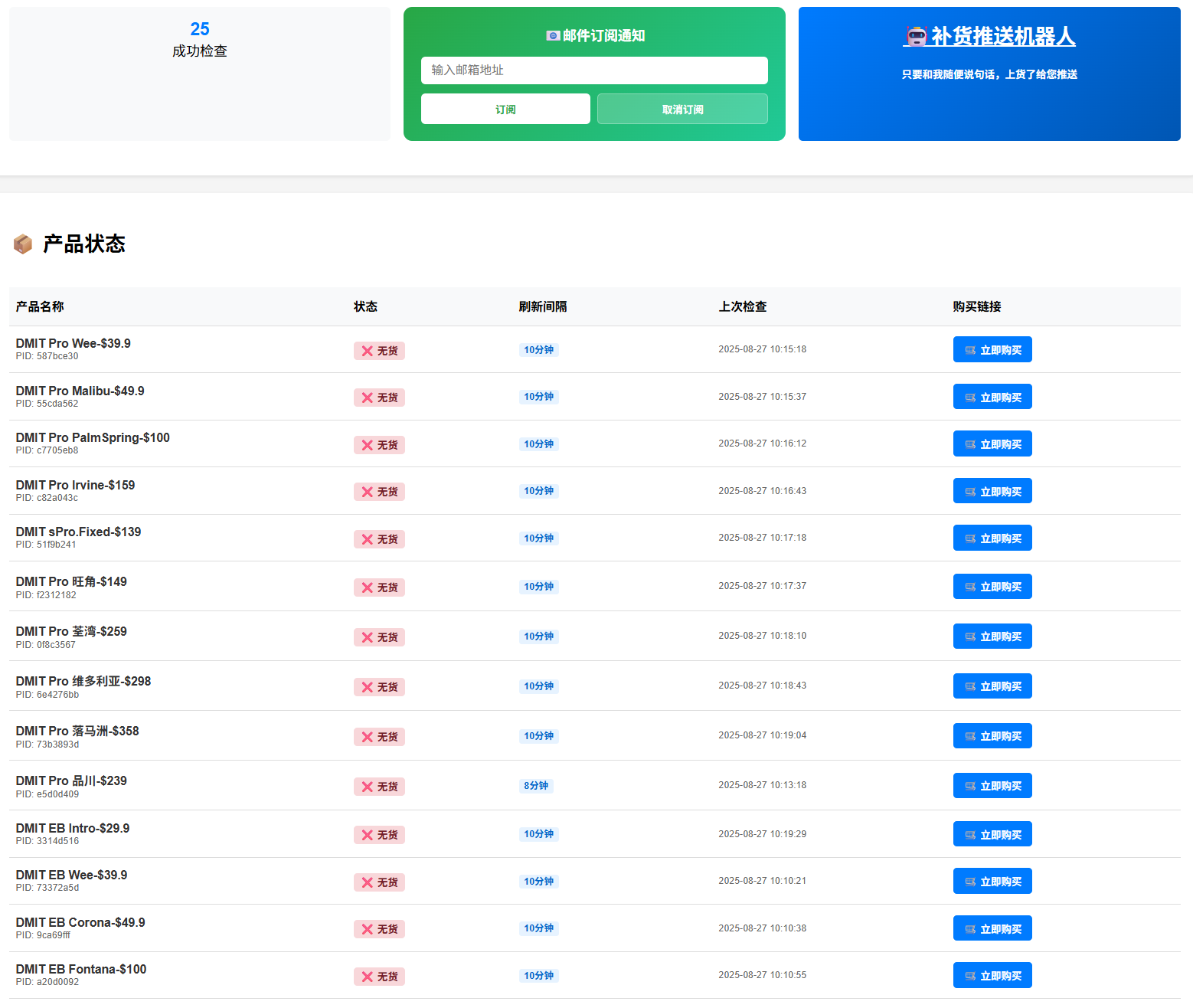The width and height of the screenshot is (1193, 1008).
Task: Click the product name DMIT EB Corona-$49.9
Action: coord(80,922)
